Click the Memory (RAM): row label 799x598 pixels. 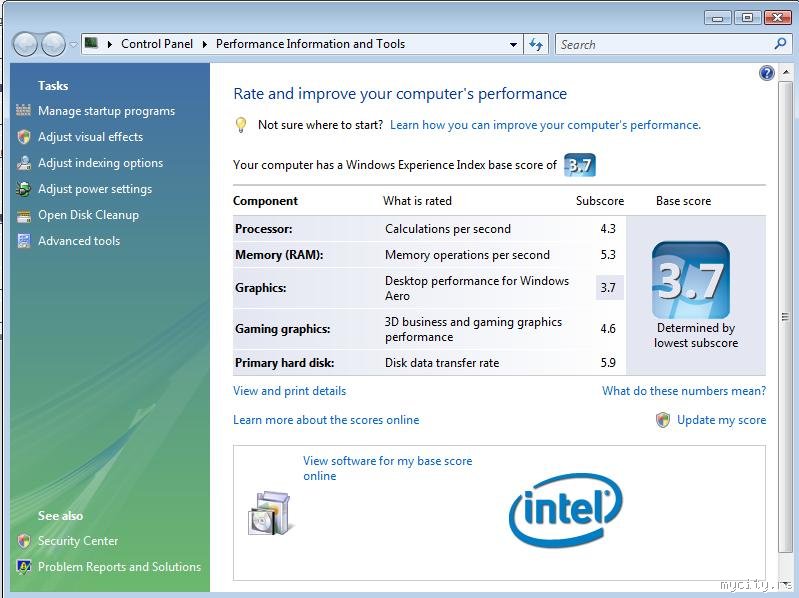coord(279,255)
